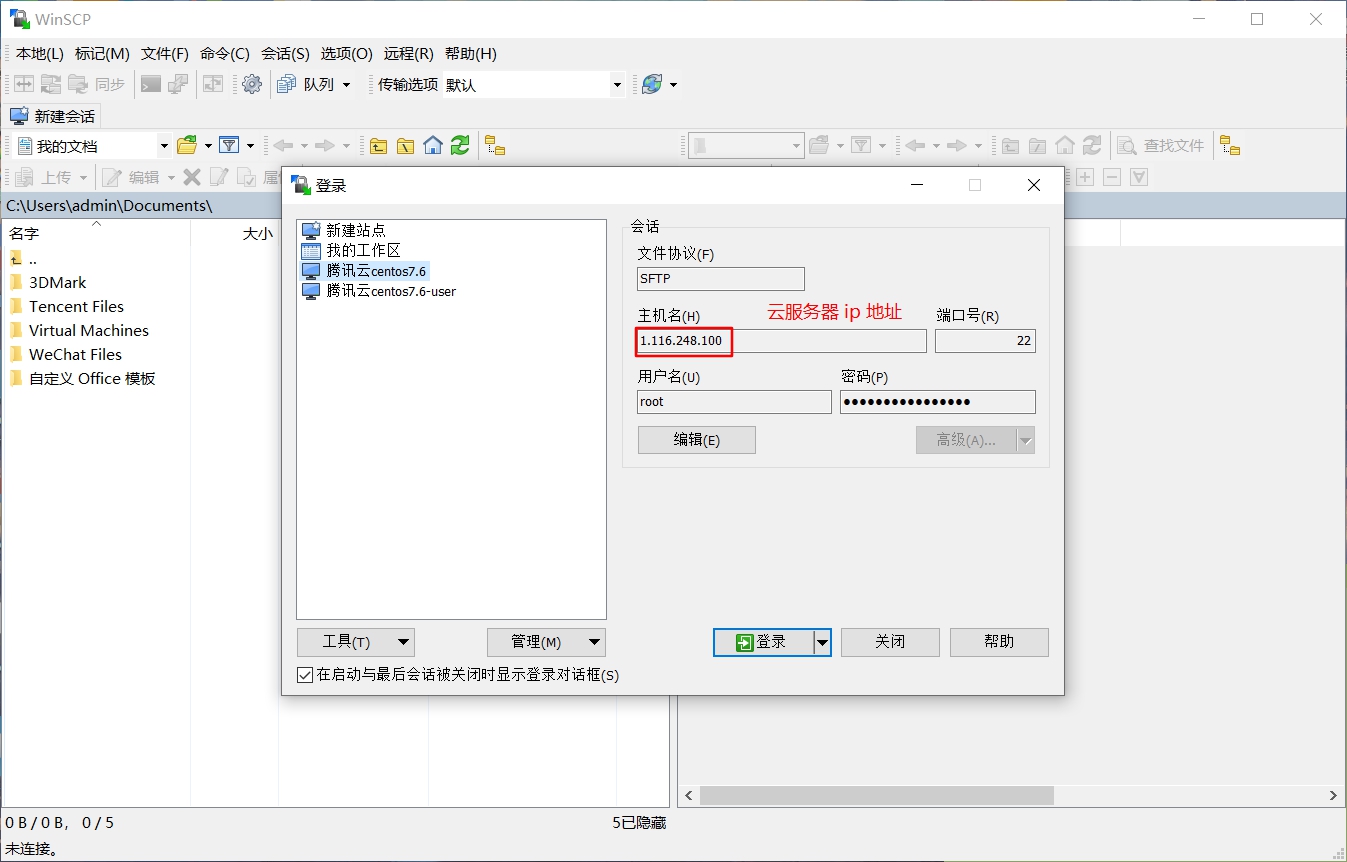Open WinSCP preferences via gear icon
Image resolution: width=1347 pixels, height=862 pixels.
pyautogui.click(x=252, y=84)
